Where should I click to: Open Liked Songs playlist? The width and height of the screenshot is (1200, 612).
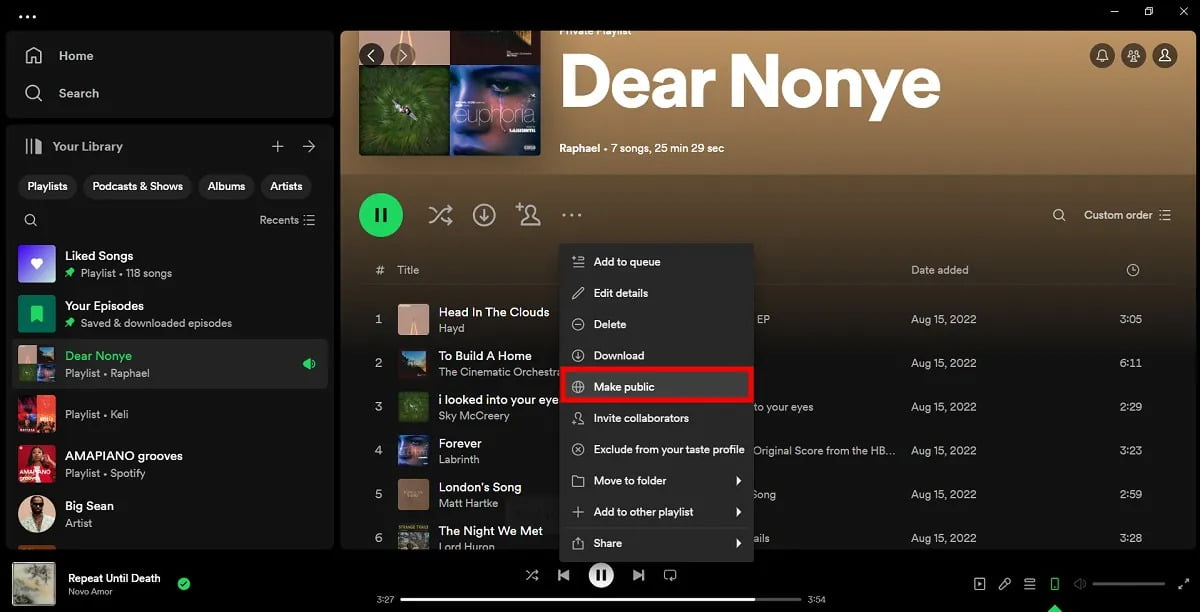pyautogui.click(x=170, y=264)
